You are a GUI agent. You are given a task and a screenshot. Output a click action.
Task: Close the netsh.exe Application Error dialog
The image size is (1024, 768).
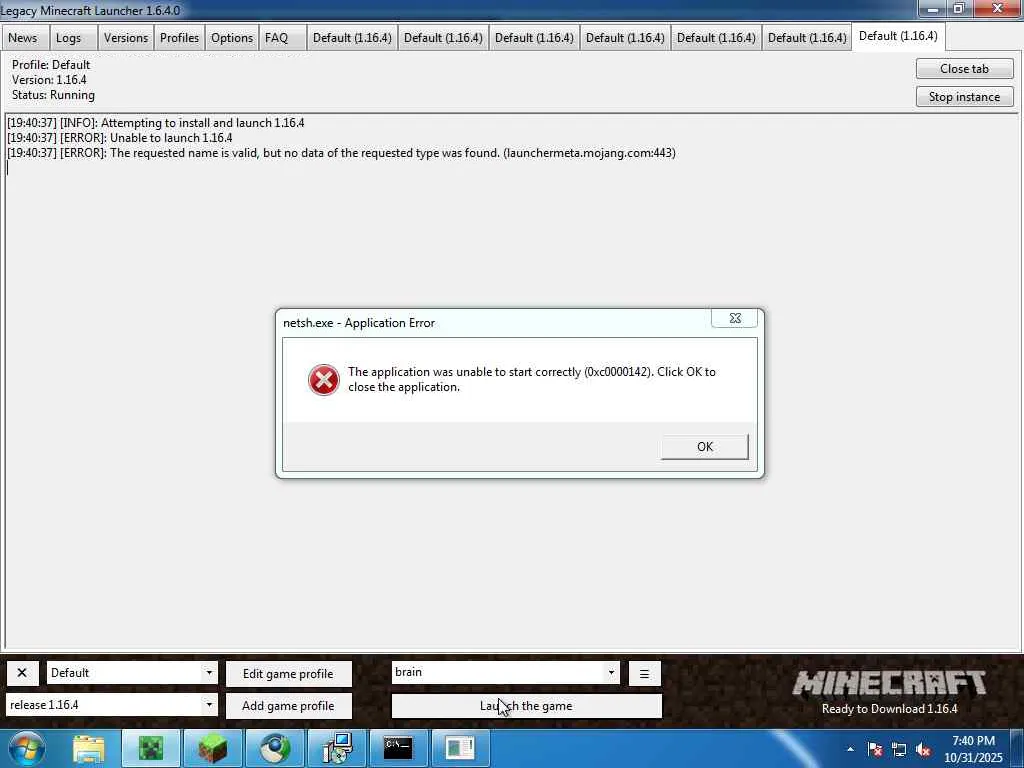735,318
